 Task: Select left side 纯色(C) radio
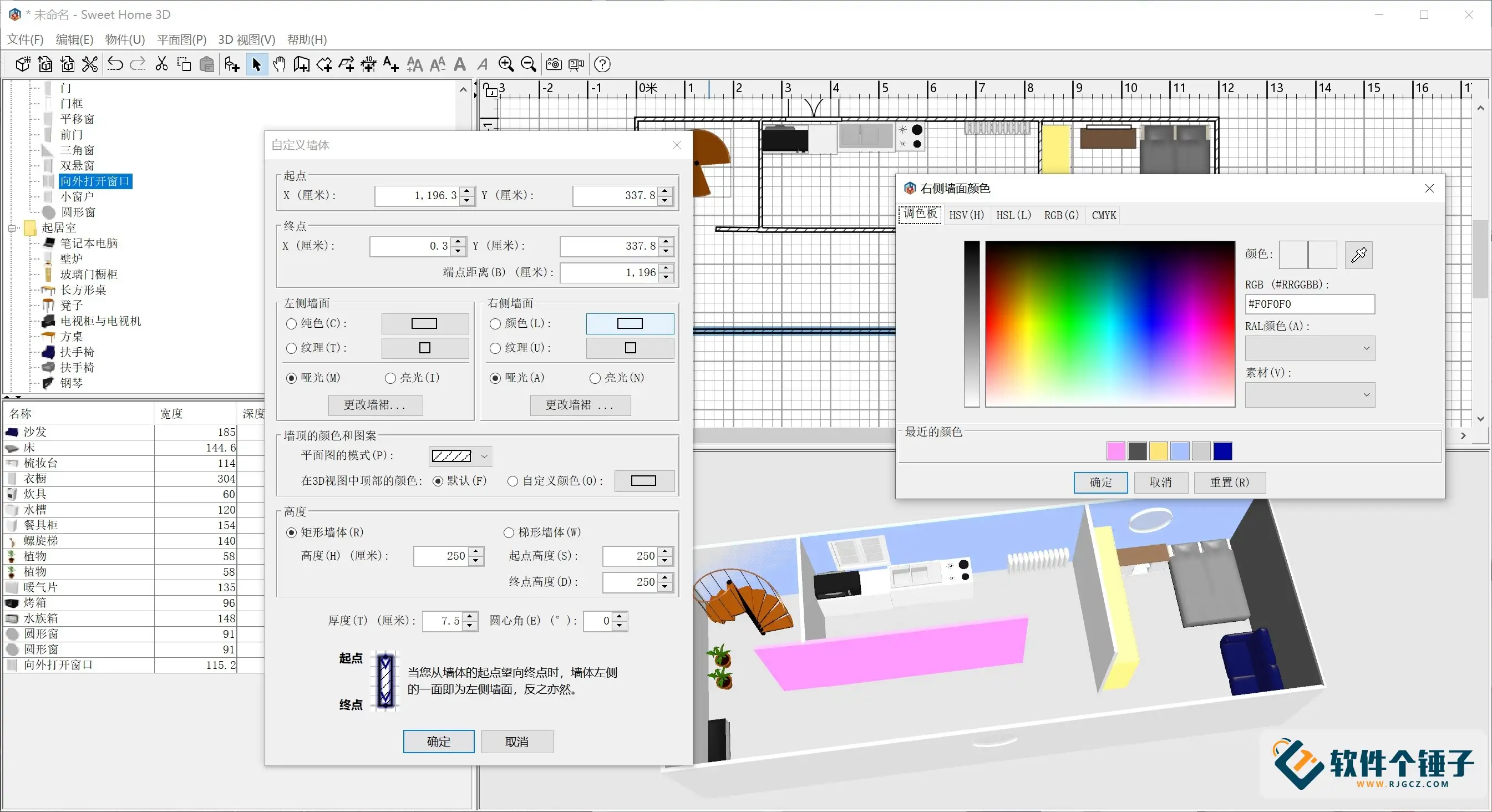tap(291, 324)
